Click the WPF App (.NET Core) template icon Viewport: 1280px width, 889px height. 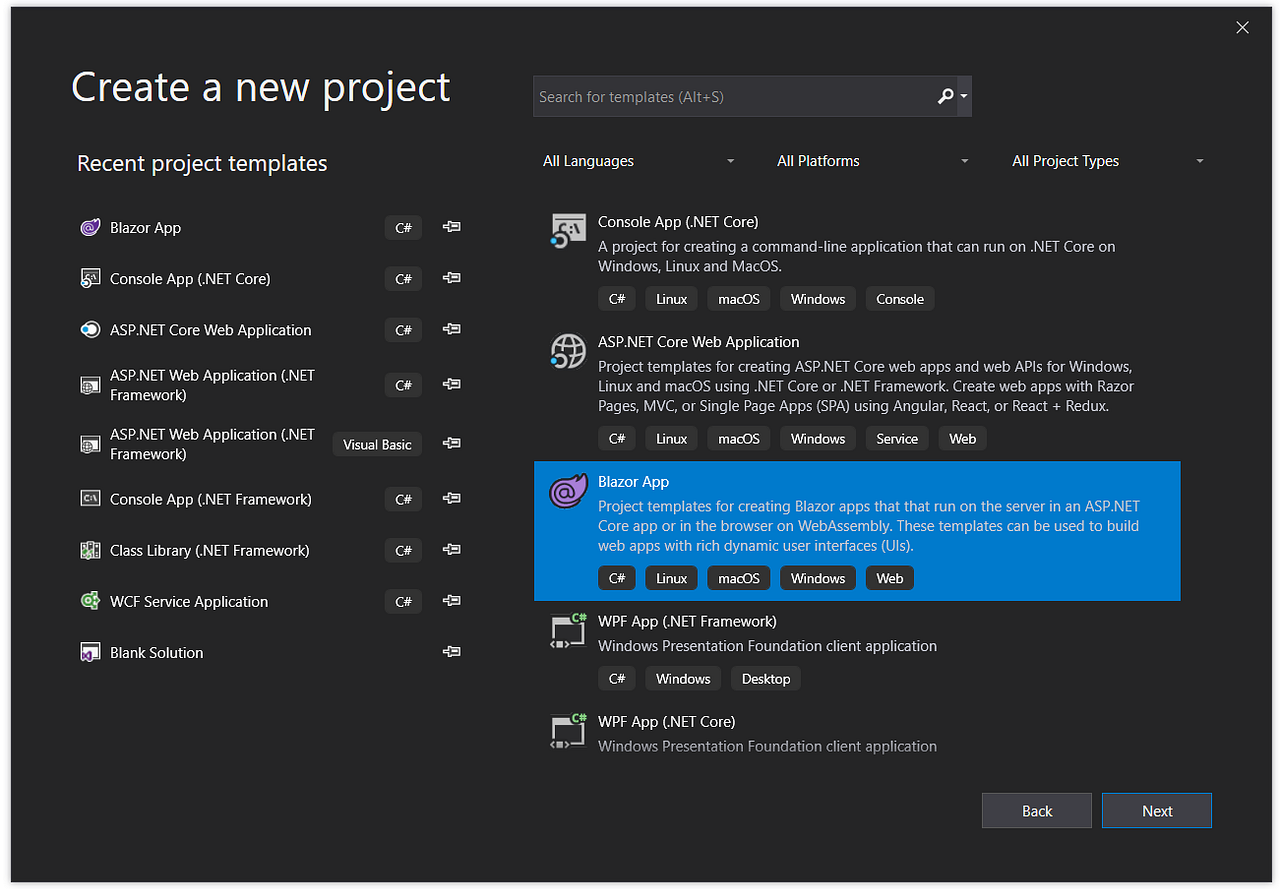point(567,730)
